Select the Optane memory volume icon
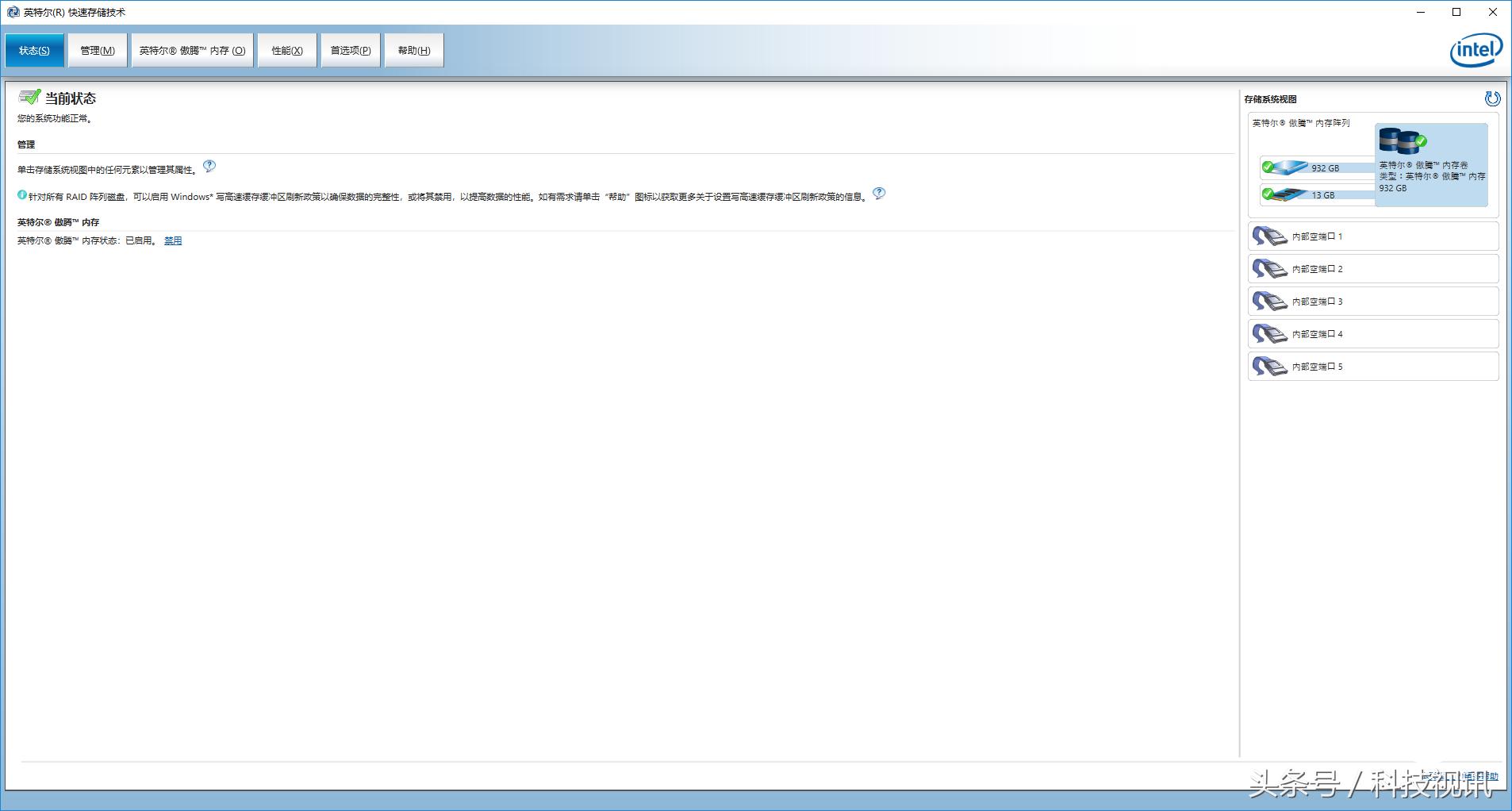The width and height of the screenshot is (1512, 811). coord(1403,141)
